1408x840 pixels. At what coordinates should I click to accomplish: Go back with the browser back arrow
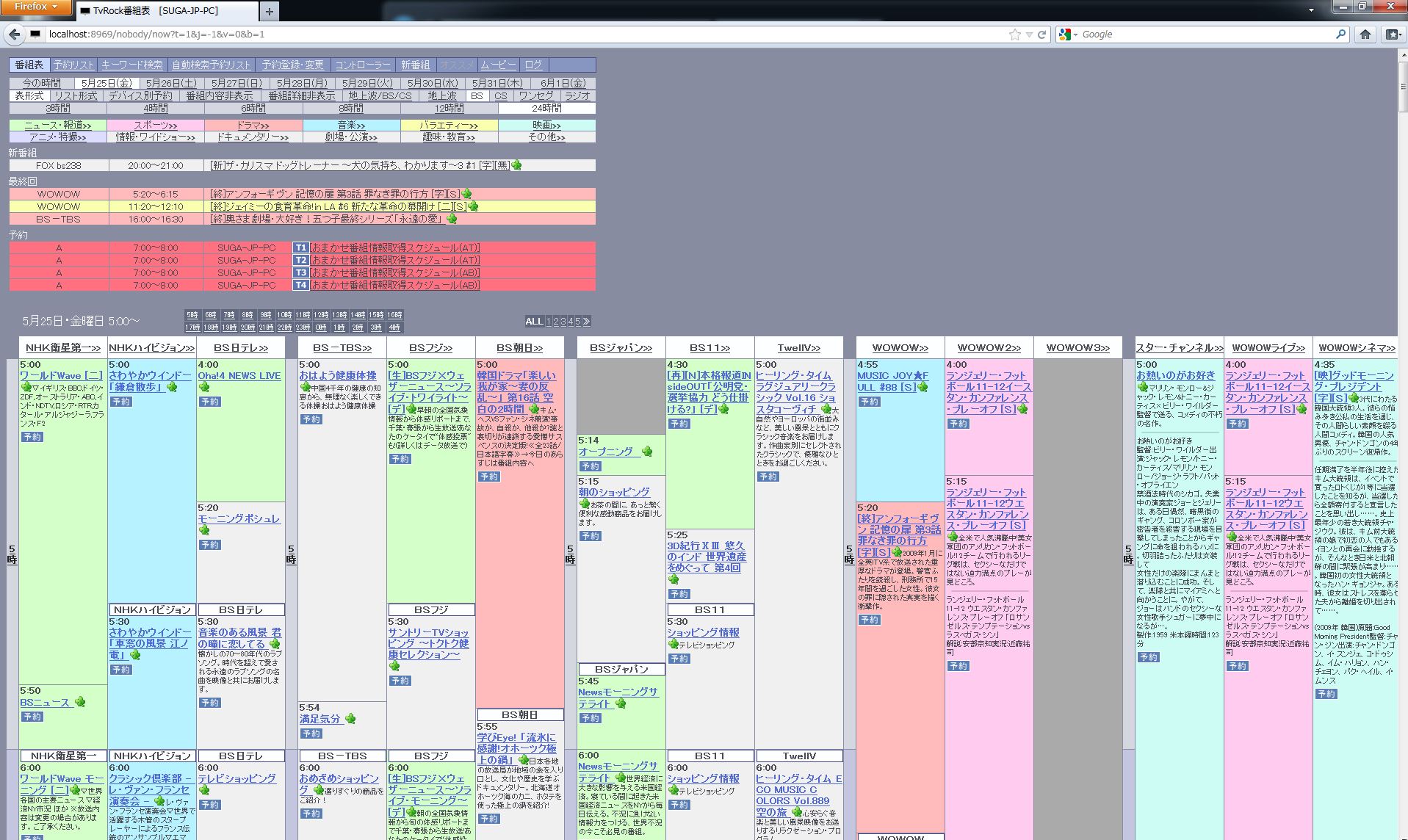(x=14, y=34)
